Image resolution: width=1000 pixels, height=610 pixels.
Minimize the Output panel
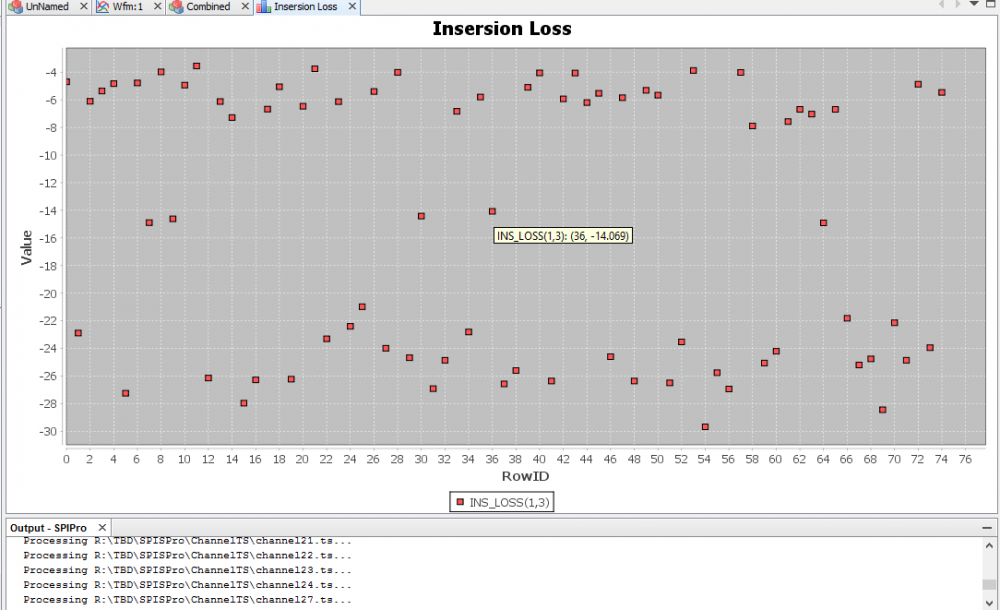point(988,527)
